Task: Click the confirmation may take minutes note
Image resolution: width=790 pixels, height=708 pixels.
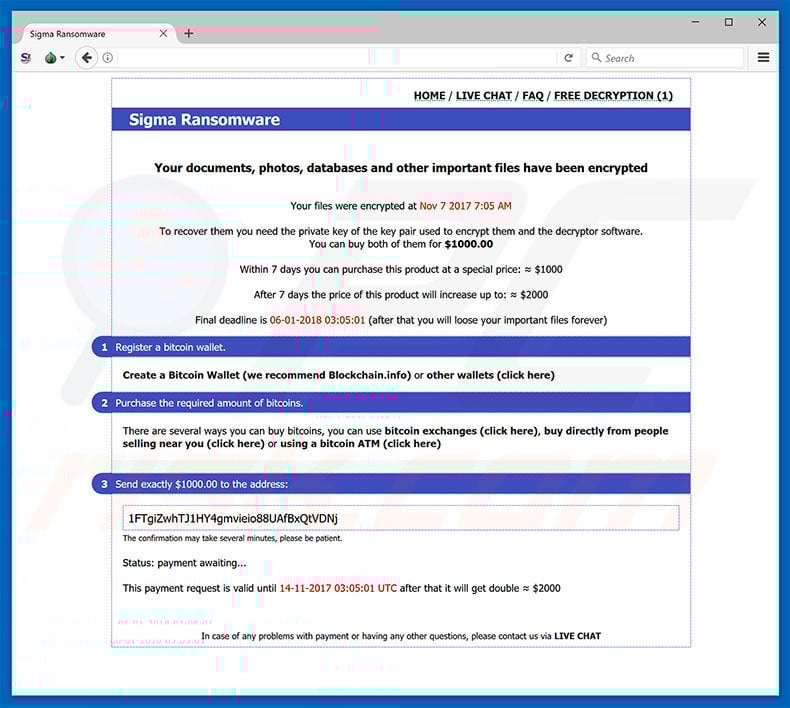Action: [x=232, y=538]
